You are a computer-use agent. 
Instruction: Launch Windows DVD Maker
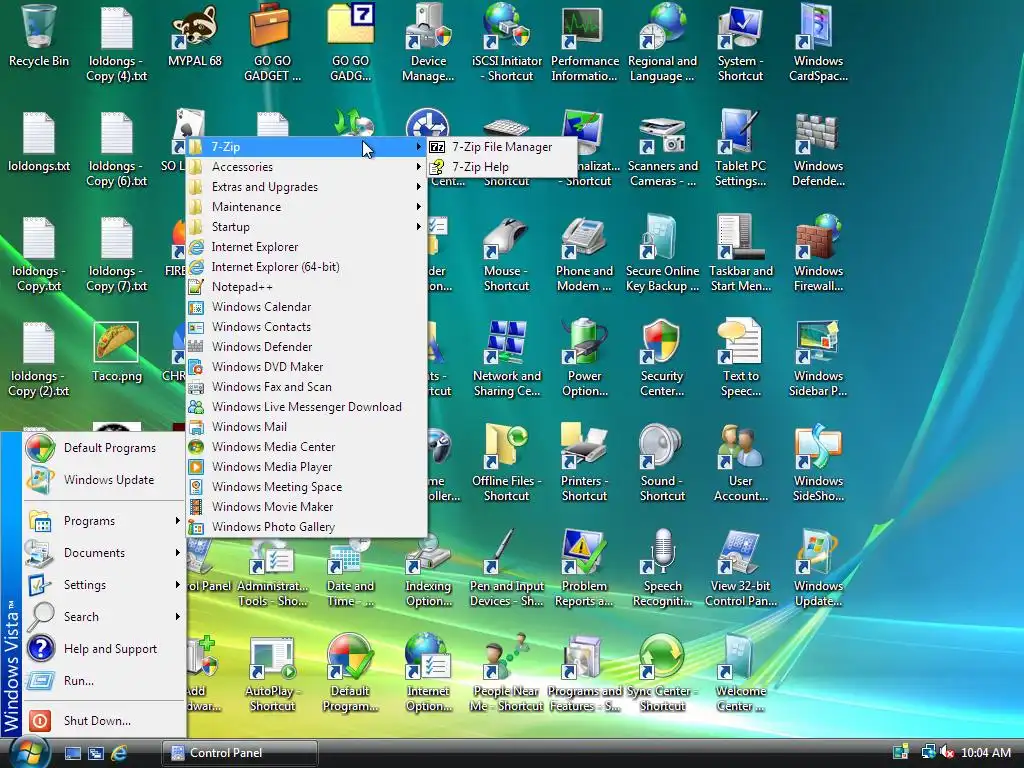[306, 367]
